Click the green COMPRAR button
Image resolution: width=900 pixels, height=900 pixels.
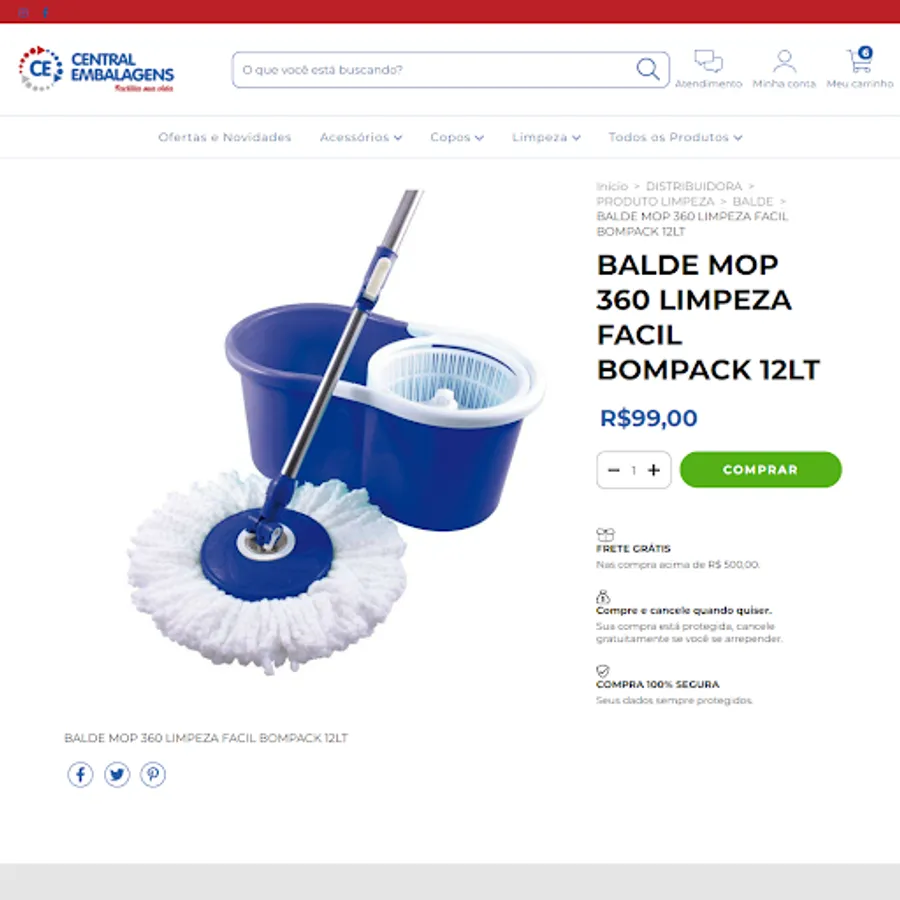(x=761, y=470)
